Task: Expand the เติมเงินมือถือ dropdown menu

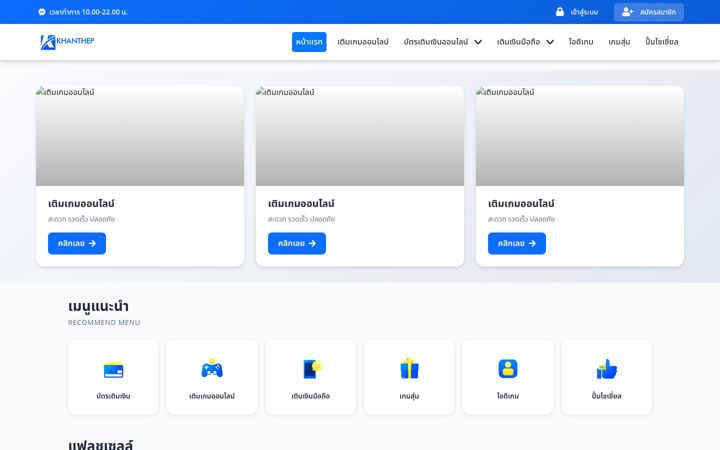Action: (525, 42)
